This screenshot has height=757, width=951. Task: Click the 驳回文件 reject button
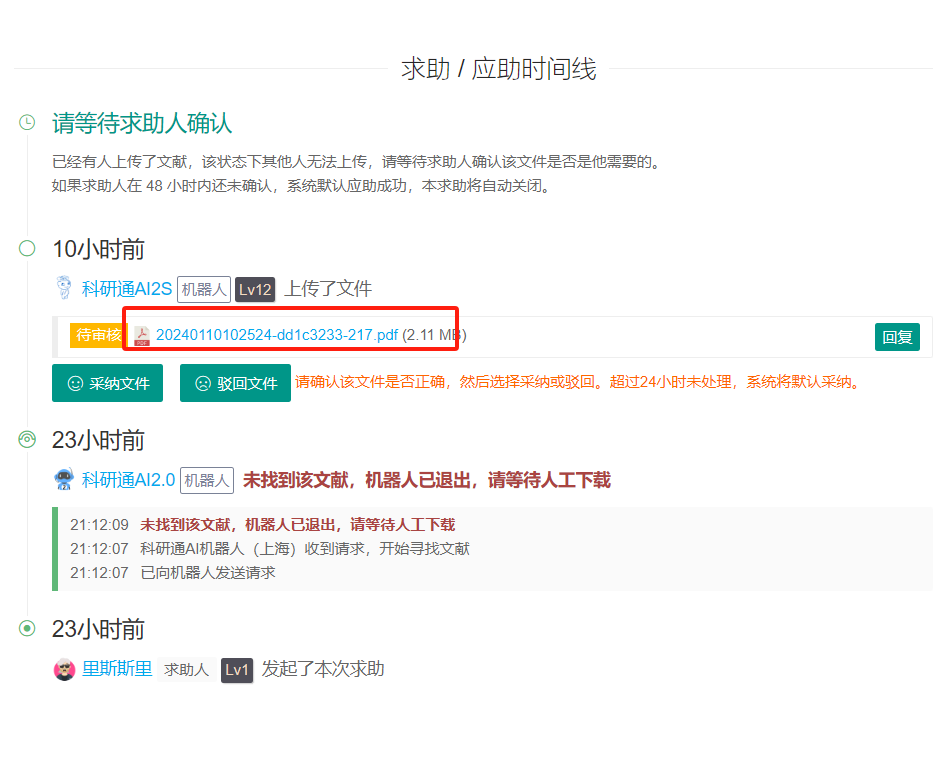(x=235, y=383)
